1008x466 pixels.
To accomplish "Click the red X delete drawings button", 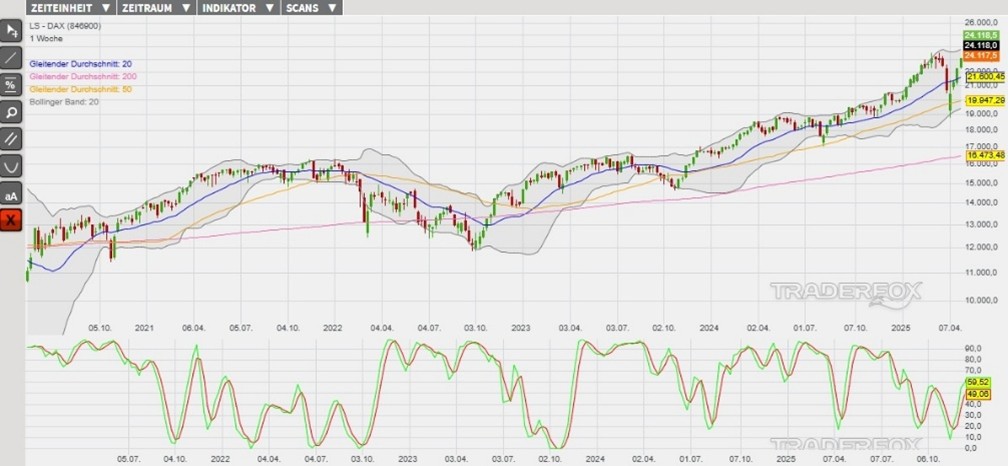I will point(12,219).
